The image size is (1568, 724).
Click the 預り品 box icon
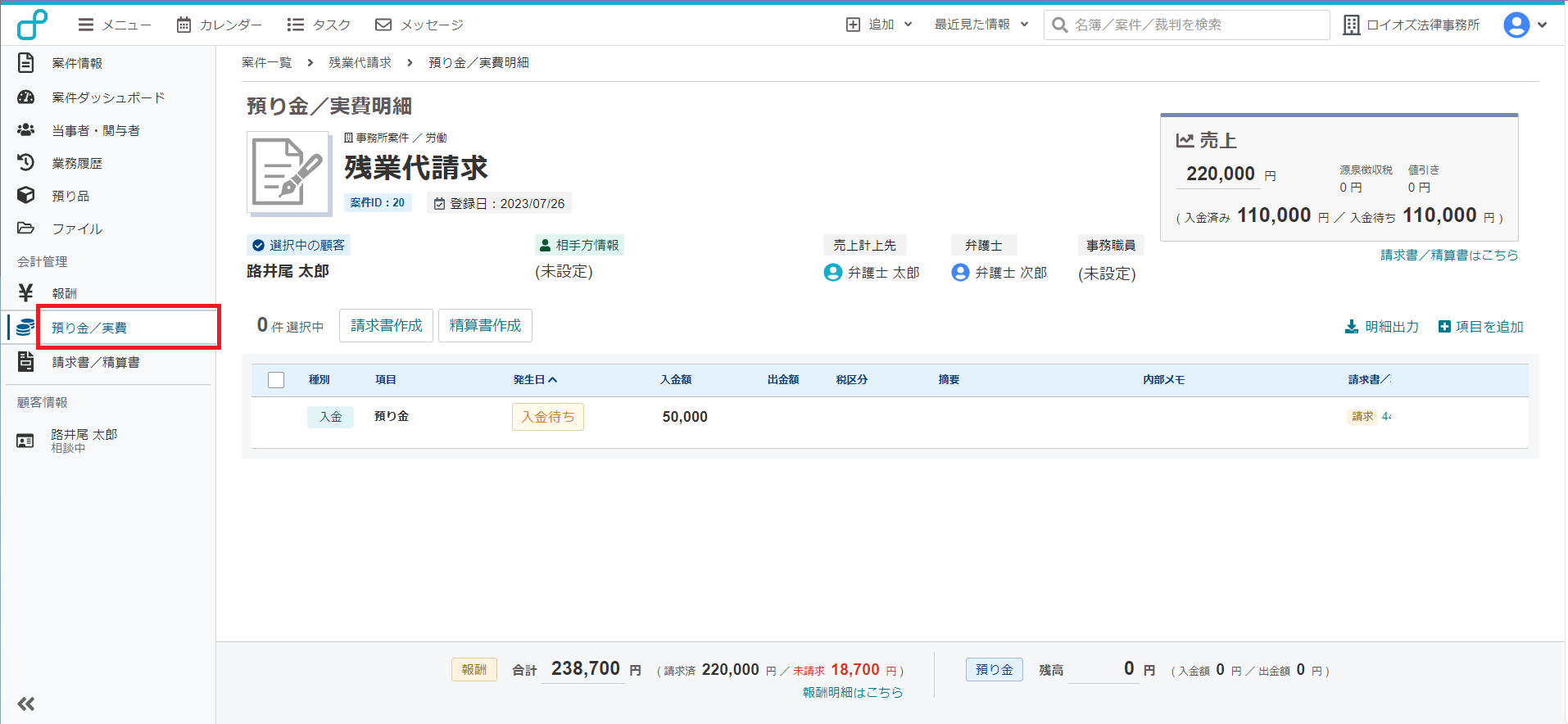(x=26, y=195)
